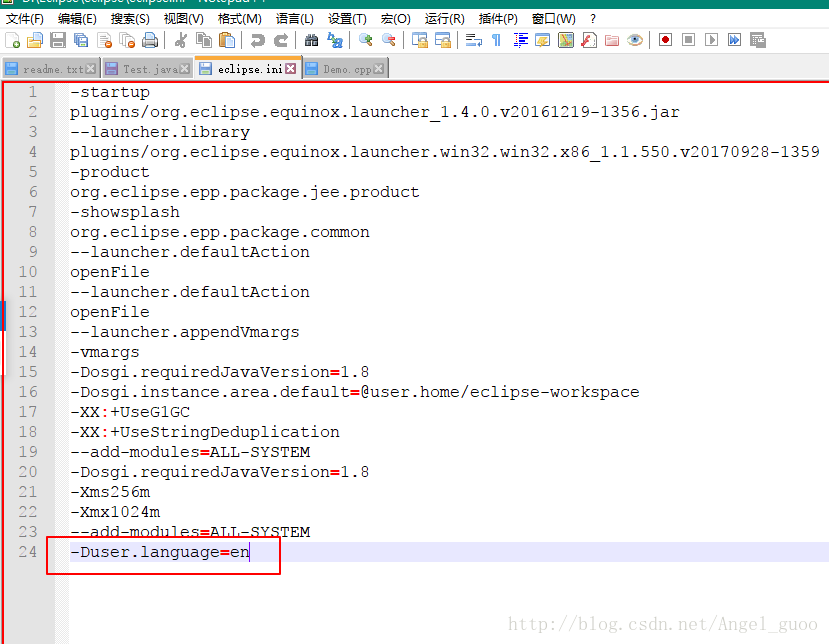The width and height of the screenshot is (829, 644).
Task: Toggle synchronized vertical scrolling icon
Action: [420, 40]
